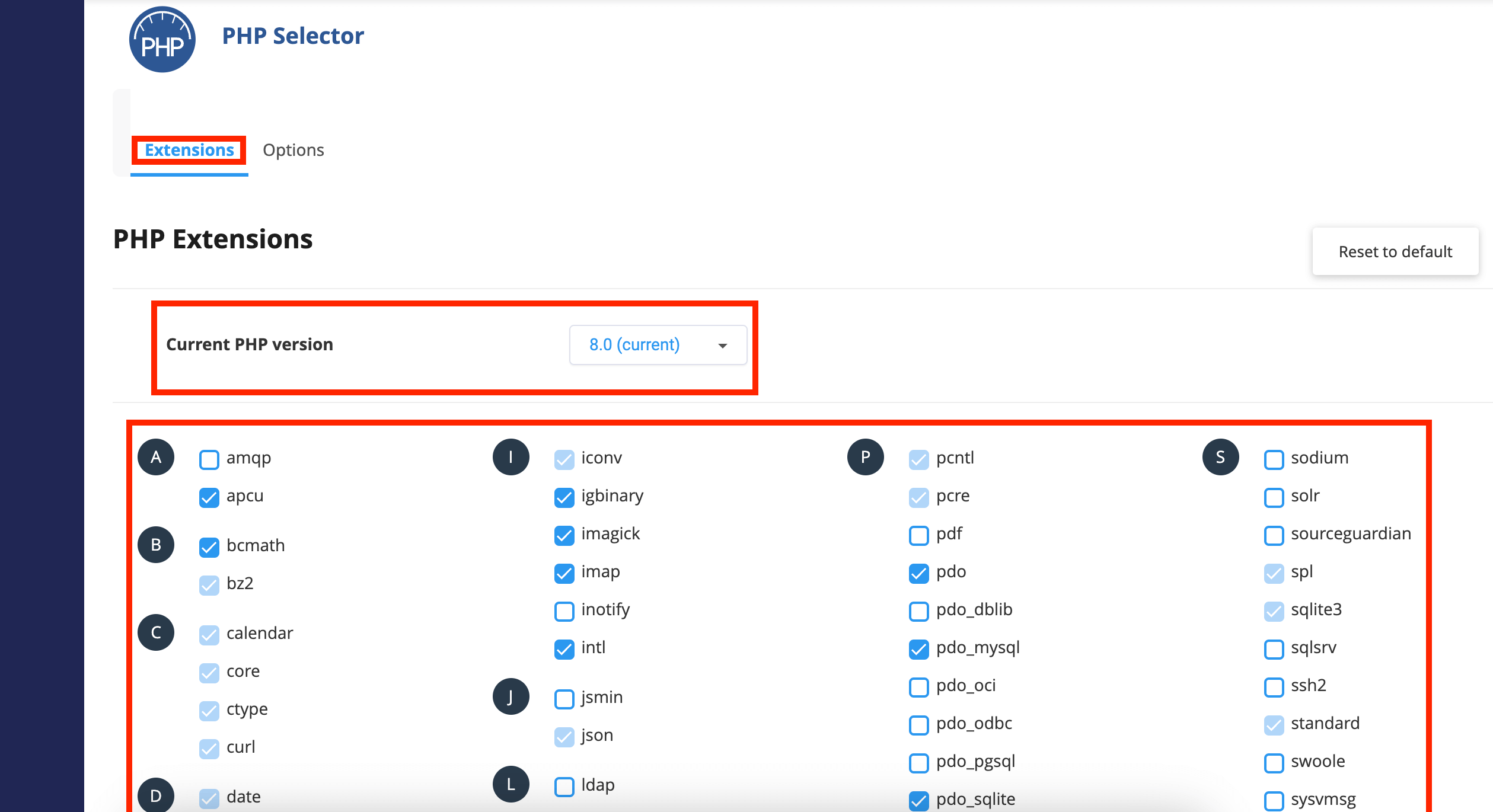Viewport: 1493px width, 812px height.
Task: Open the Current PHP version dropdown
Action: coord(658,345)
